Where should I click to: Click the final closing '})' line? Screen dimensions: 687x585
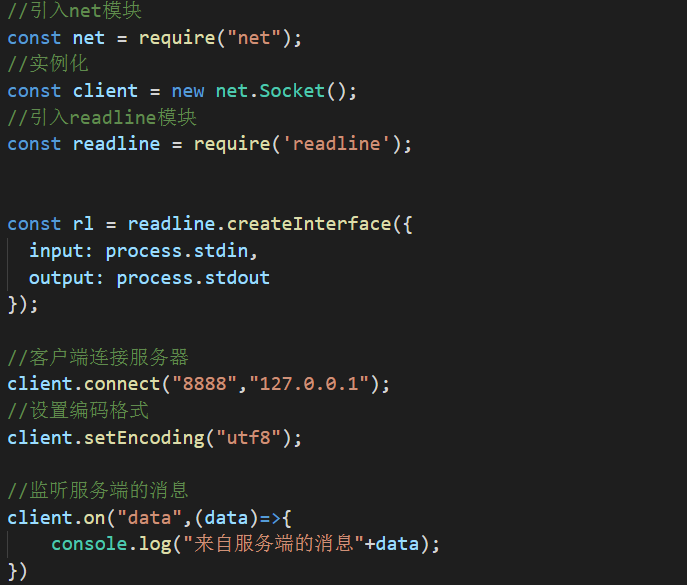point(18,571)
